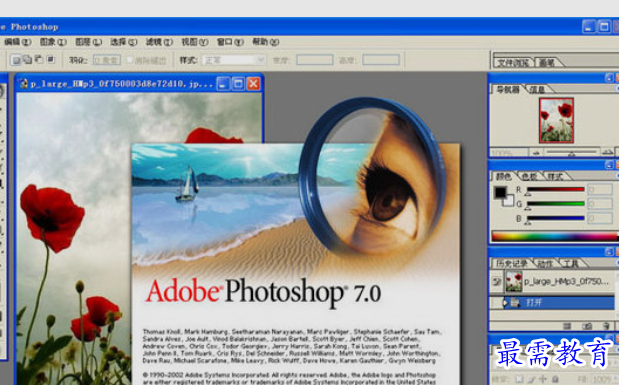Open the 选择(S) menu
Viewport: 619px width, 385px height.
(x=124, y=41)
